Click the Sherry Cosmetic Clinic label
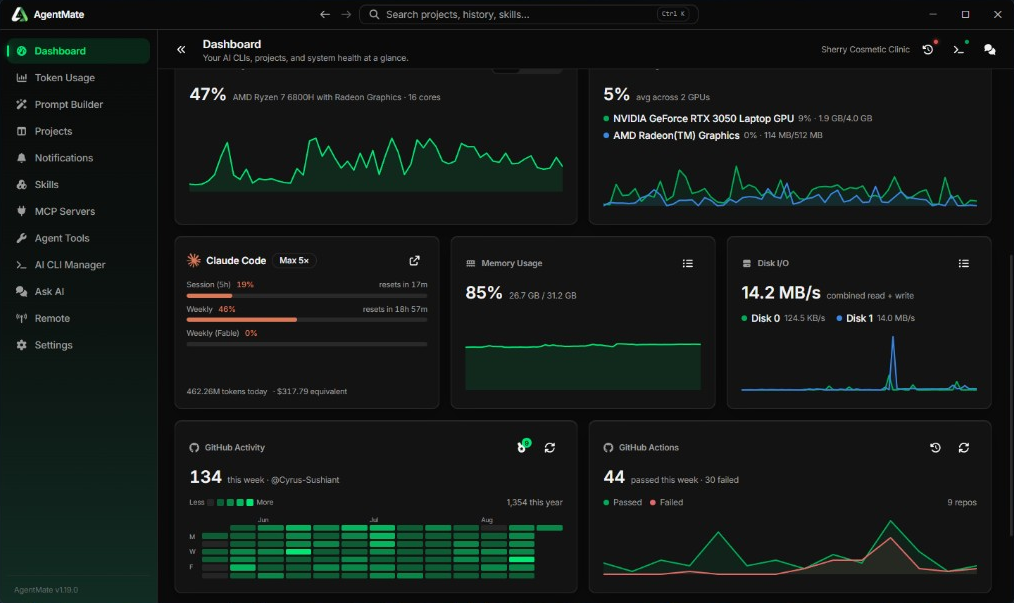1014x603 pixels. point(865,49)
